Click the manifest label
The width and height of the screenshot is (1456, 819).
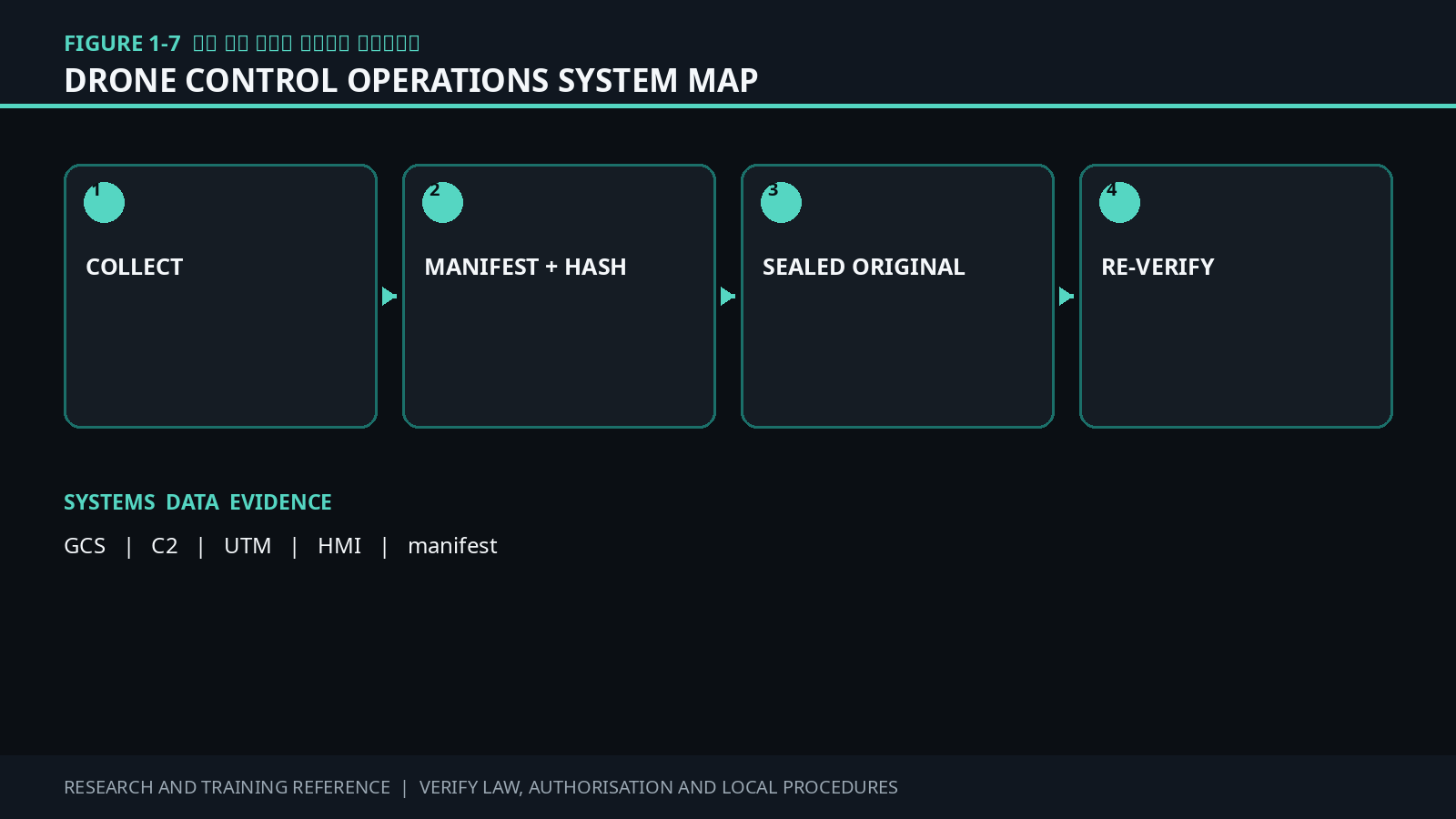click(x=452, y=545)
